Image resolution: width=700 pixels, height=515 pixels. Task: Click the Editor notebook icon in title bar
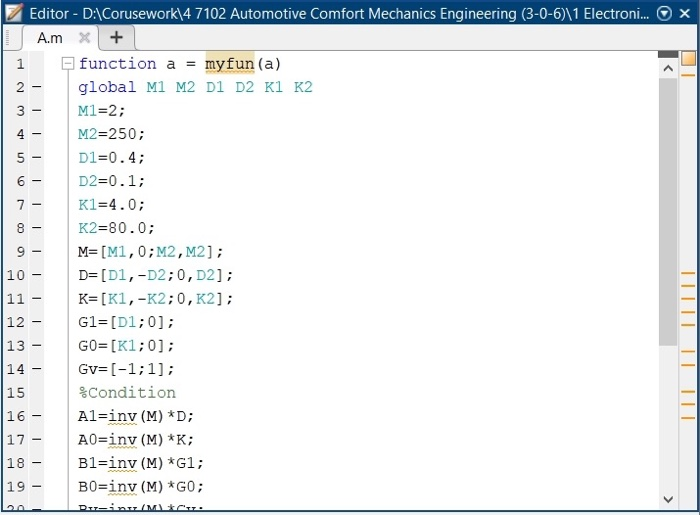[14, 13]
